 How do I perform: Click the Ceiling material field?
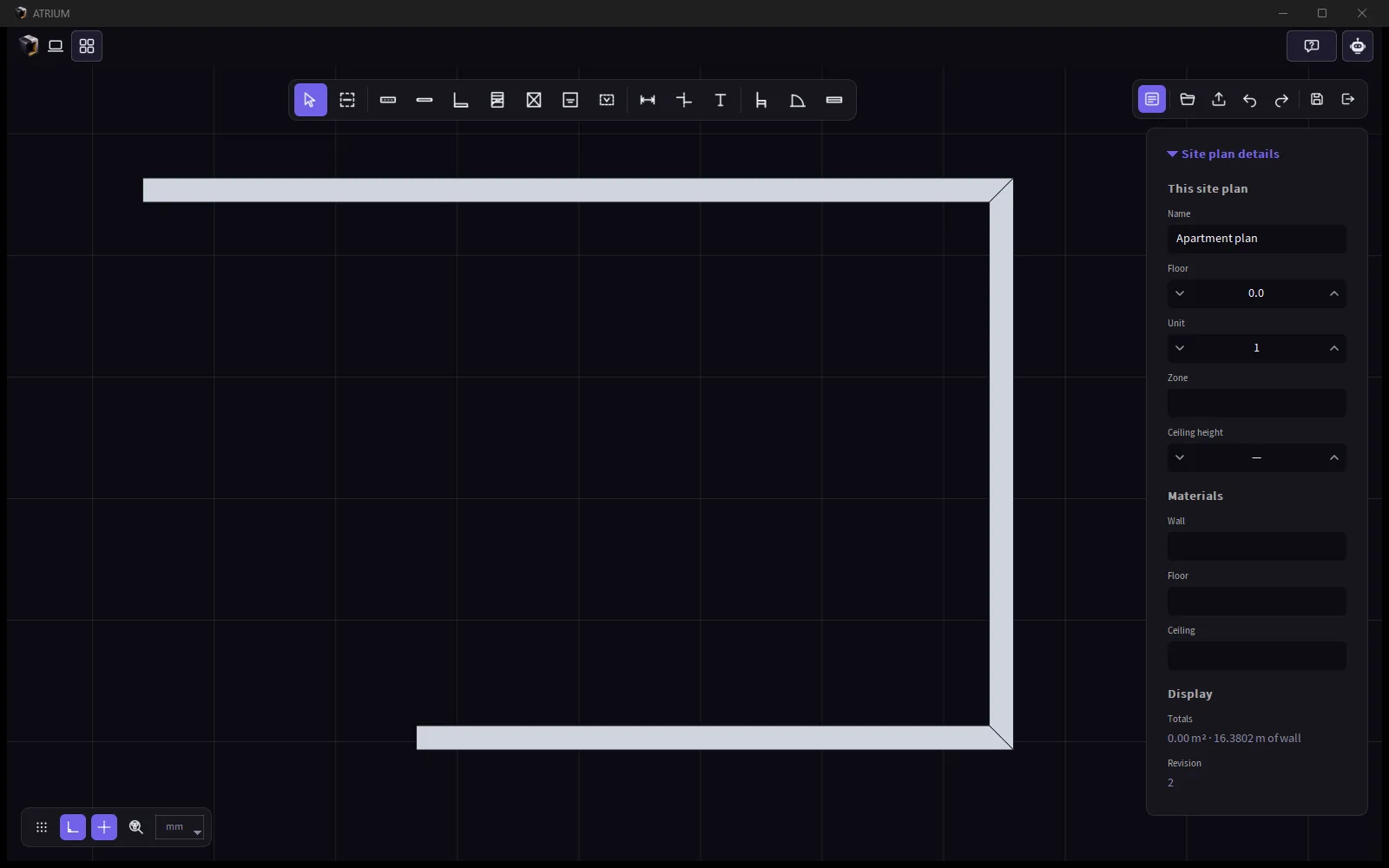click(x=1257, y=655)
